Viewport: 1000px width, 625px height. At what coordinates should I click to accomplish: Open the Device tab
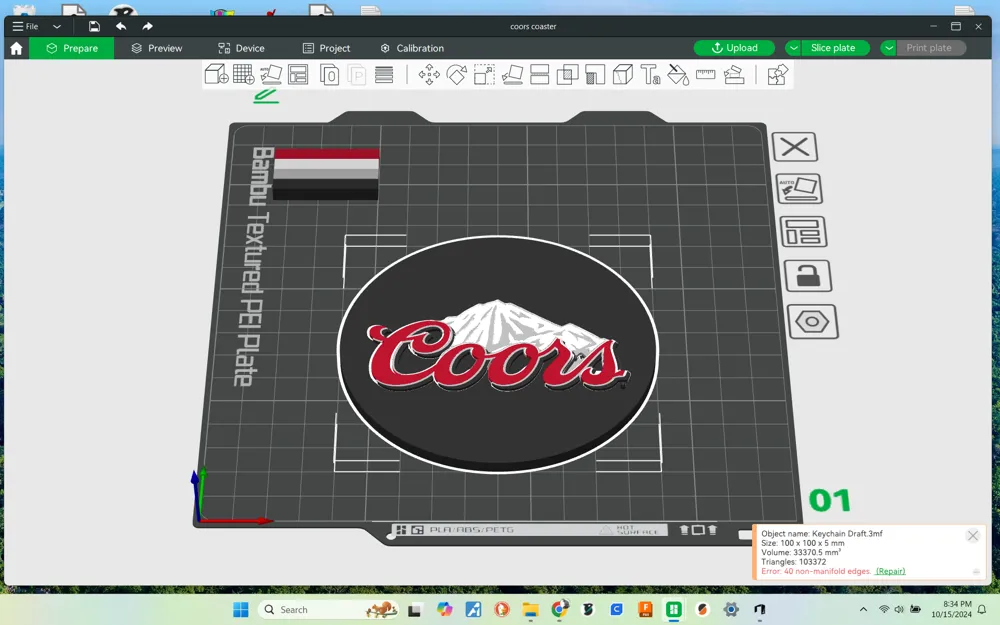241,48
